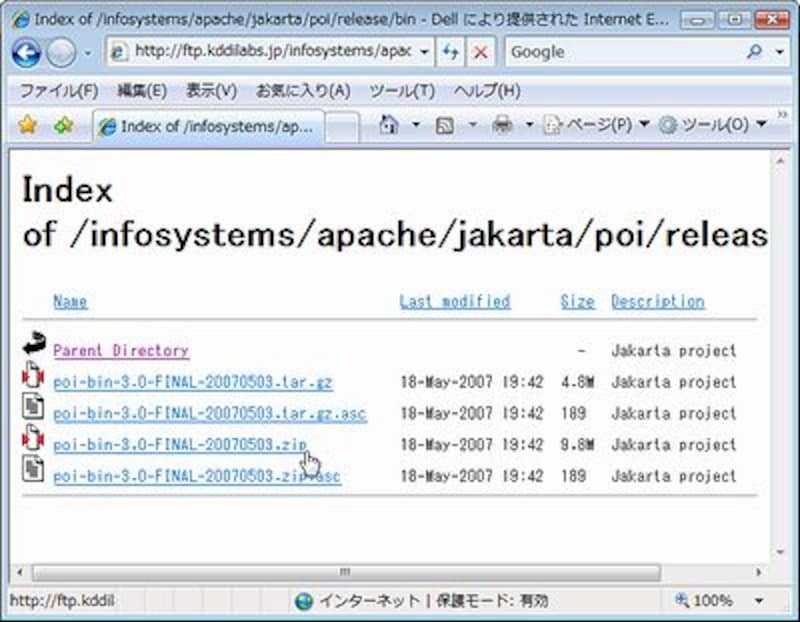Open the zoom level 100% dropdown
This screenshot has height=622, width=800.
pos(757,601)
